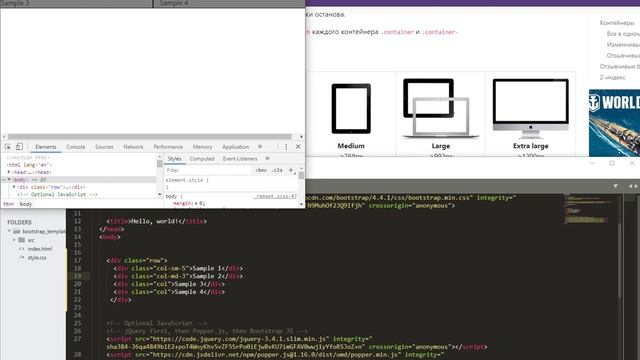Screen dimensions: 640x360
Task: Open the Computed sub-tab
Action: click(202, 158)
